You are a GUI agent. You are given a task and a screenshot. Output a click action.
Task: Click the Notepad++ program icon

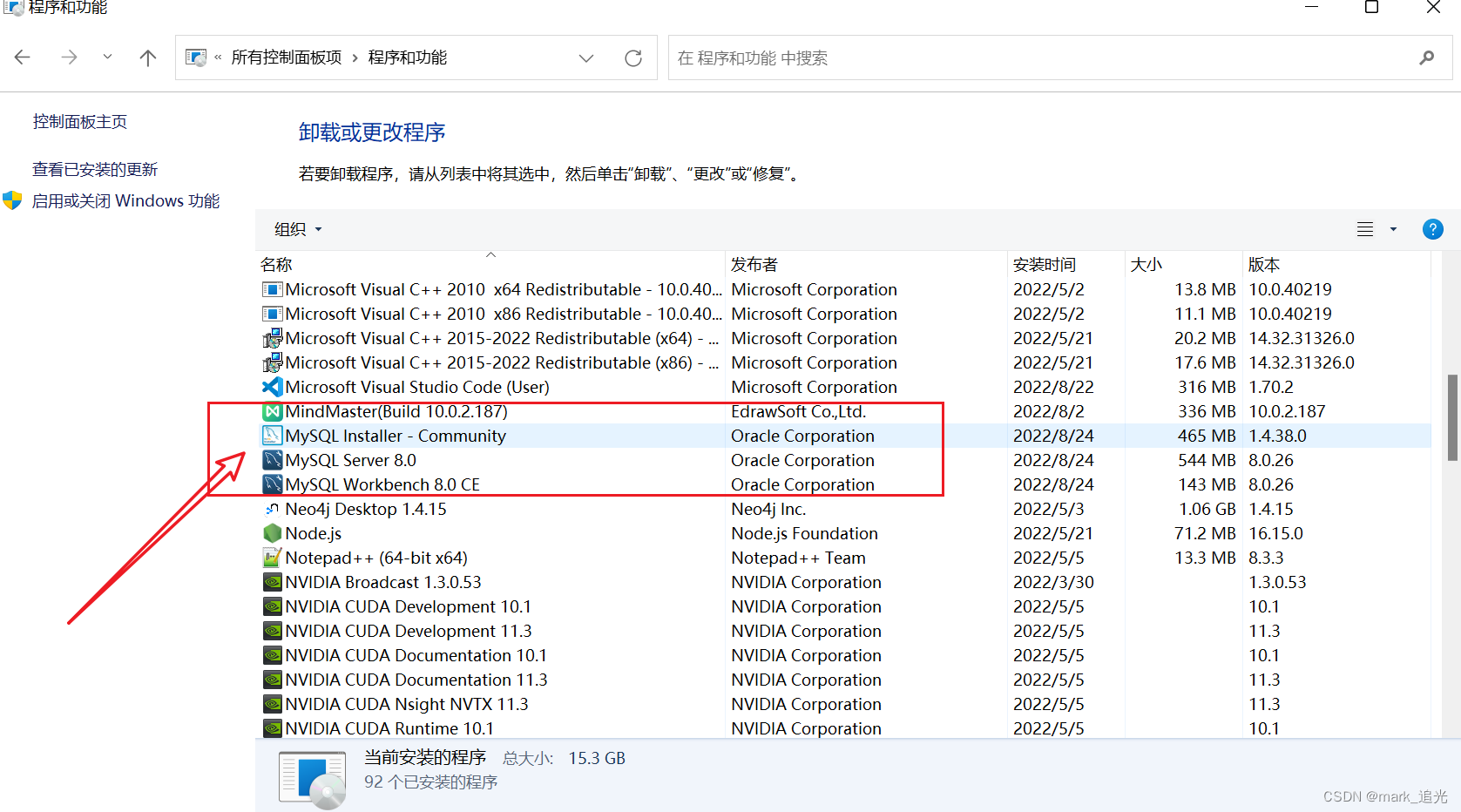click(273, 558)
